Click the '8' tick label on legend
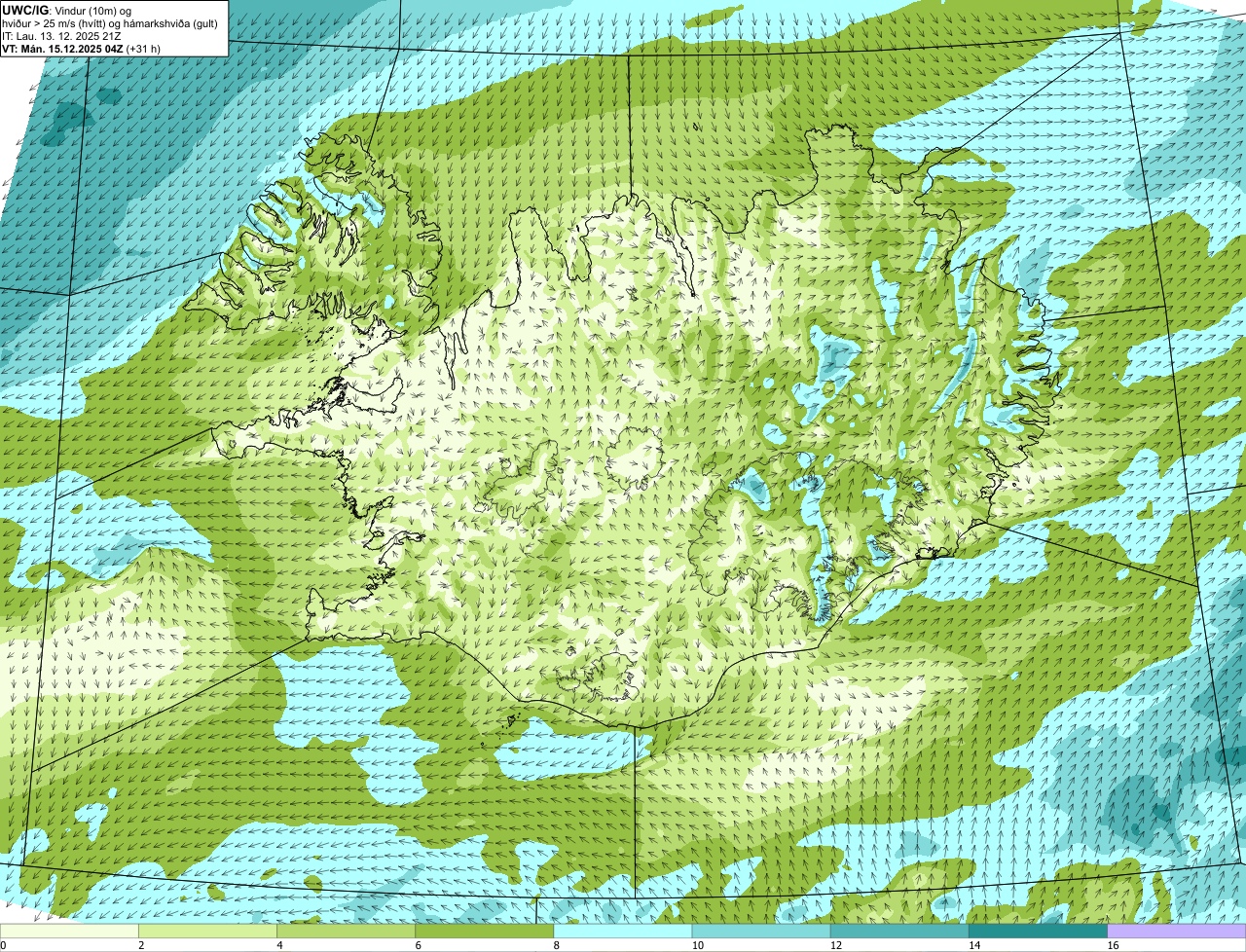The width and height of the screenshot is (1246, 952). pos(556,945)
